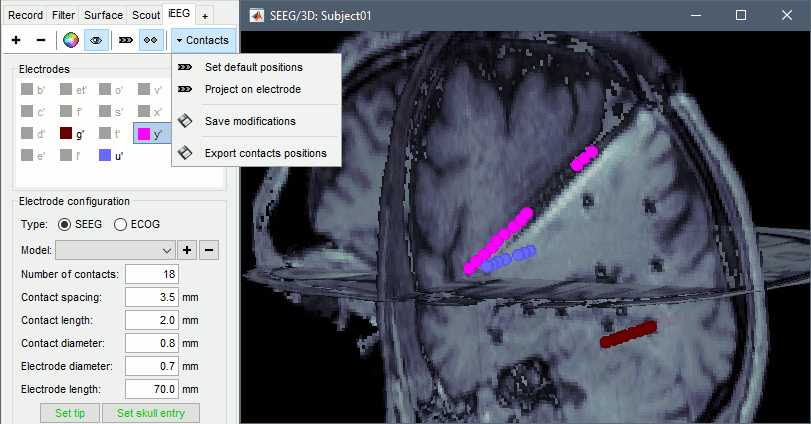811x424 pixels.
Task: Click the minus button beside Model dropdown
Action: (209, 249)
